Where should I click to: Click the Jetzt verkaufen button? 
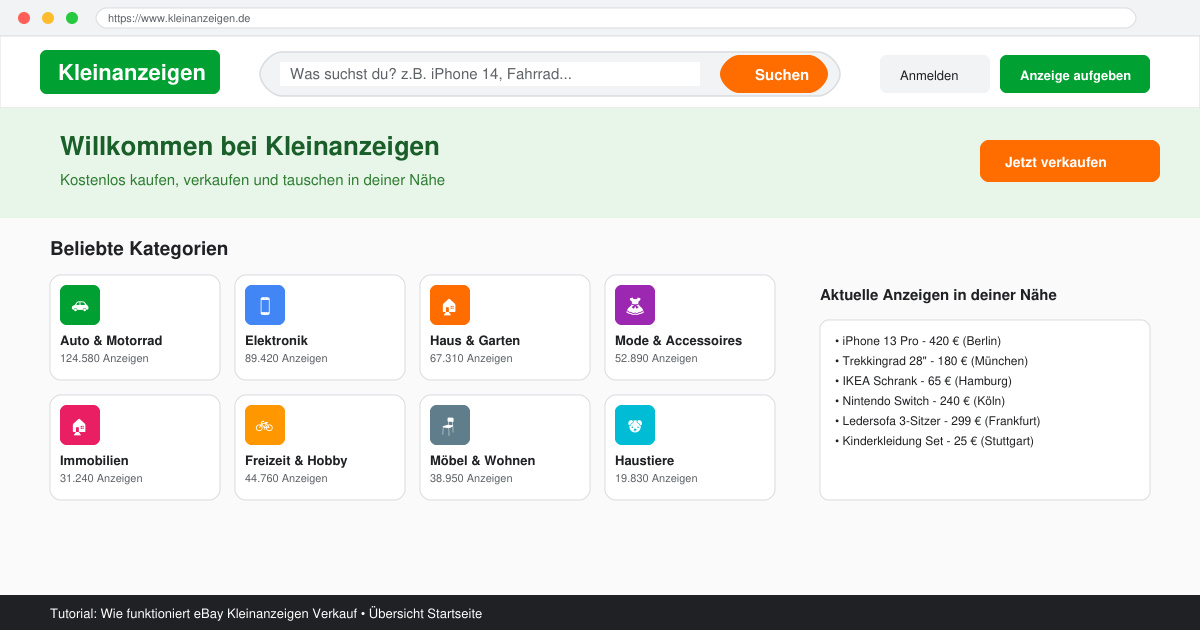1070,161
